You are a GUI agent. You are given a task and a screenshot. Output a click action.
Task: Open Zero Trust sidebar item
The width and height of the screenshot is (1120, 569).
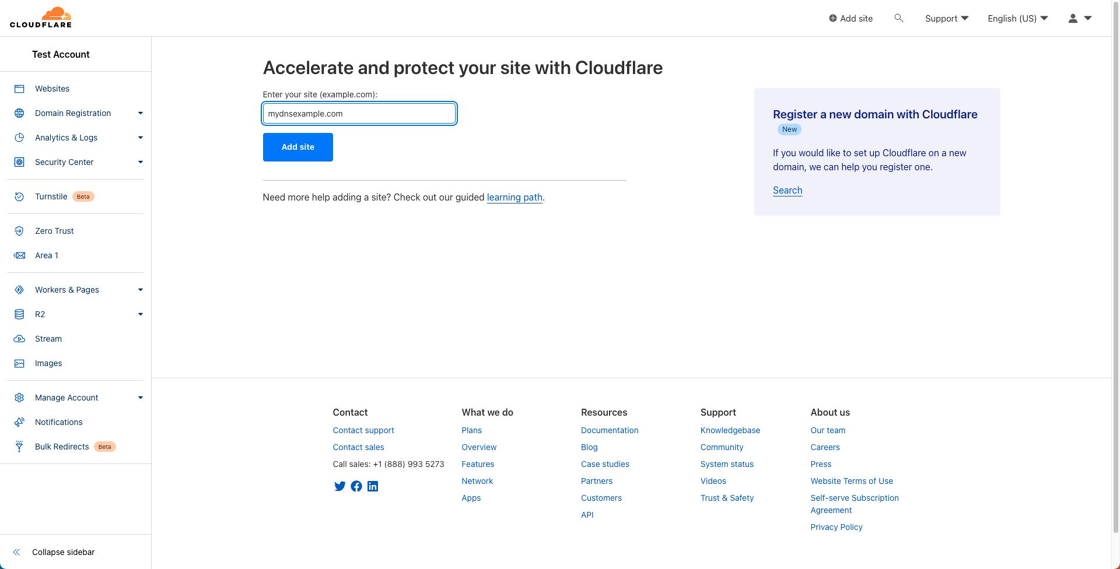54,231
